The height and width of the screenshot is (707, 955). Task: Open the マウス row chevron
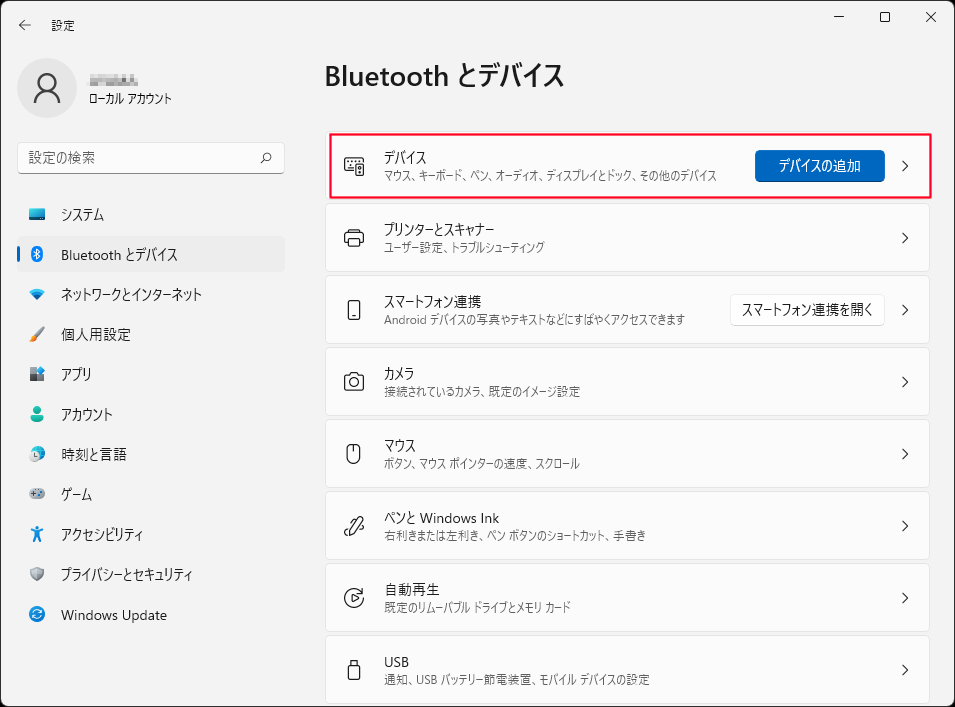[x=905, y=454]
